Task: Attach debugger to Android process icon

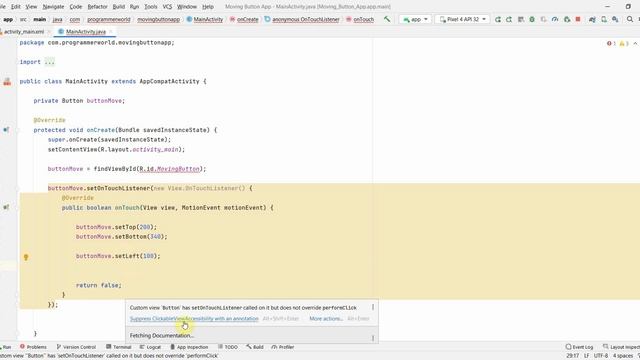Action: pyautogui.click(x=567, y=19)
